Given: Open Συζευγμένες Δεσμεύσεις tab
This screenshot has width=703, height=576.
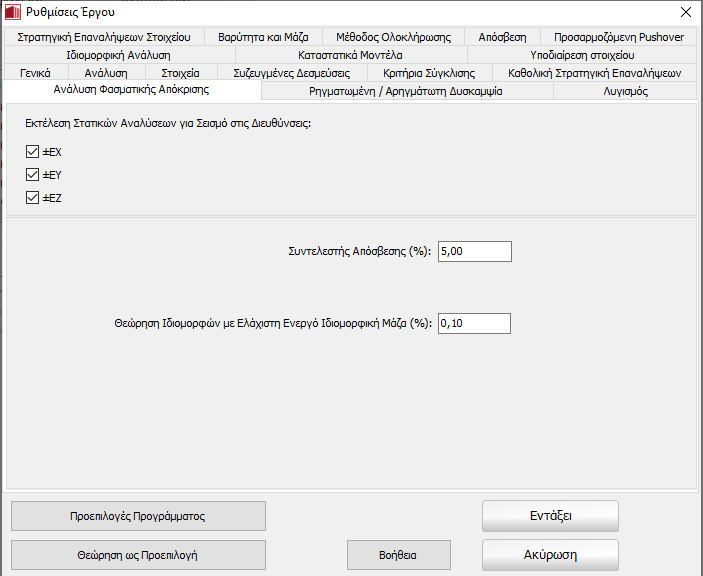Looking at the screenshot, I should tap(291, 73).
